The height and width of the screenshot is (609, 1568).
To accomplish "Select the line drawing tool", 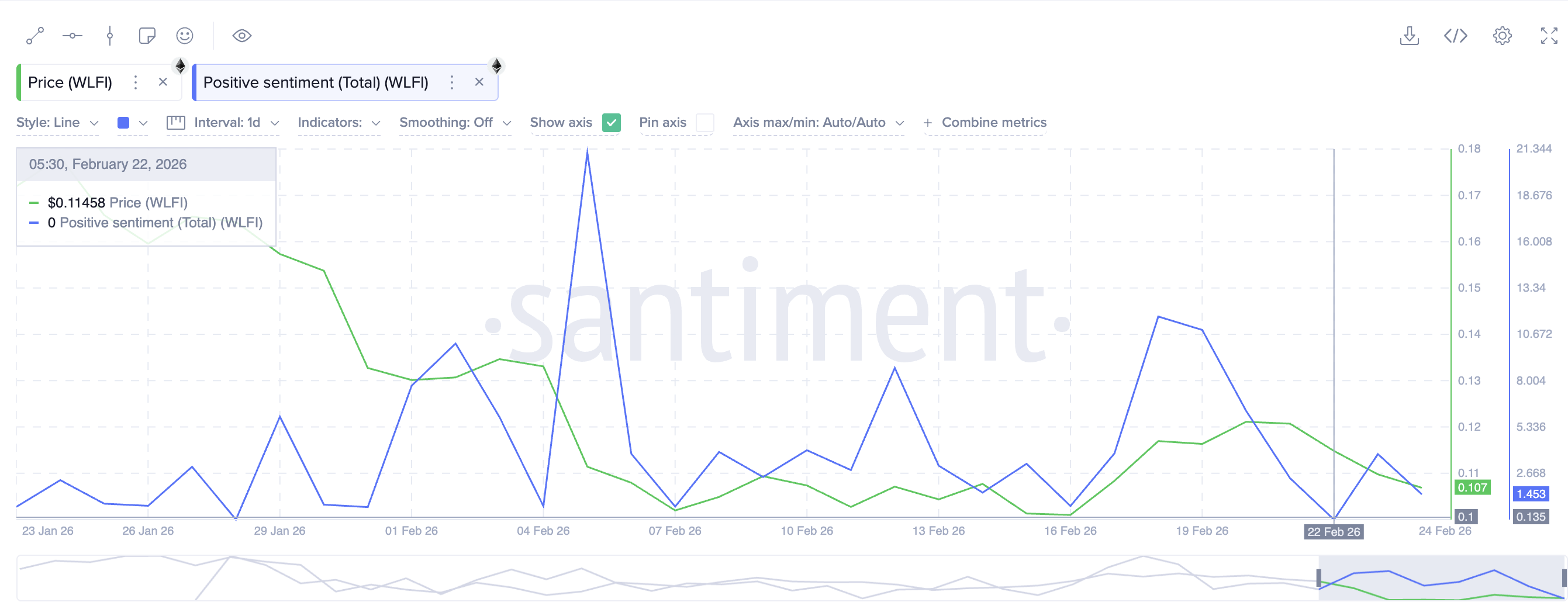I will click(x=34, y=36).
